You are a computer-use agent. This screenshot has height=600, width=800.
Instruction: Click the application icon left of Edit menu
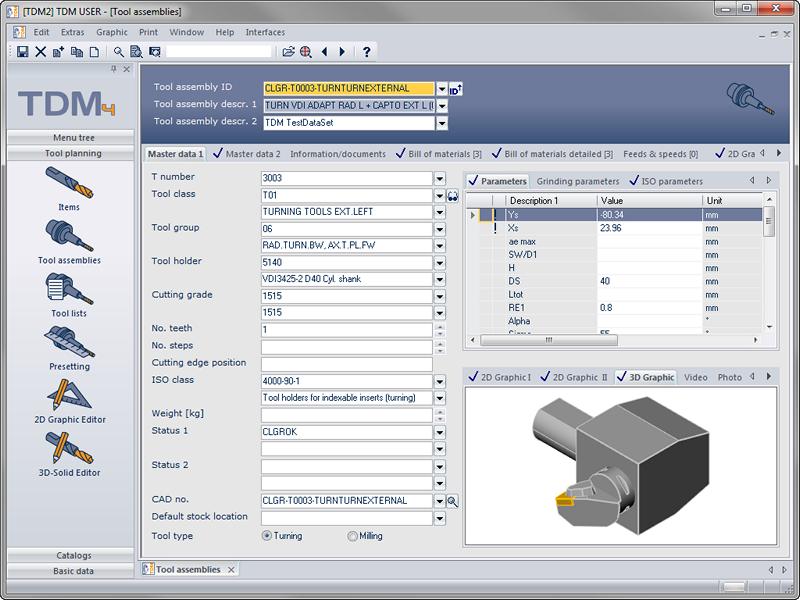pos(19,32)
